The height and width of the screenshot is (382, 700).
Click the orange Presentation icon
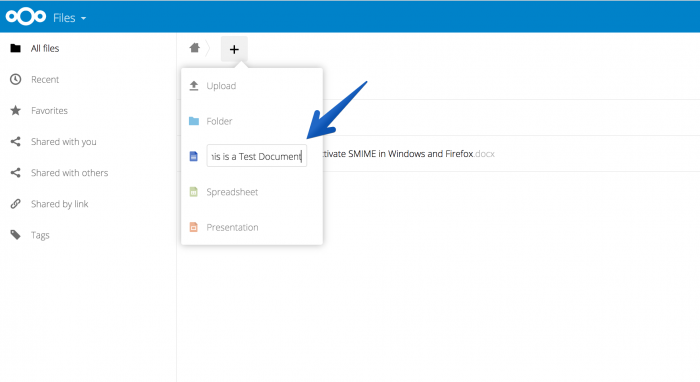193,227
